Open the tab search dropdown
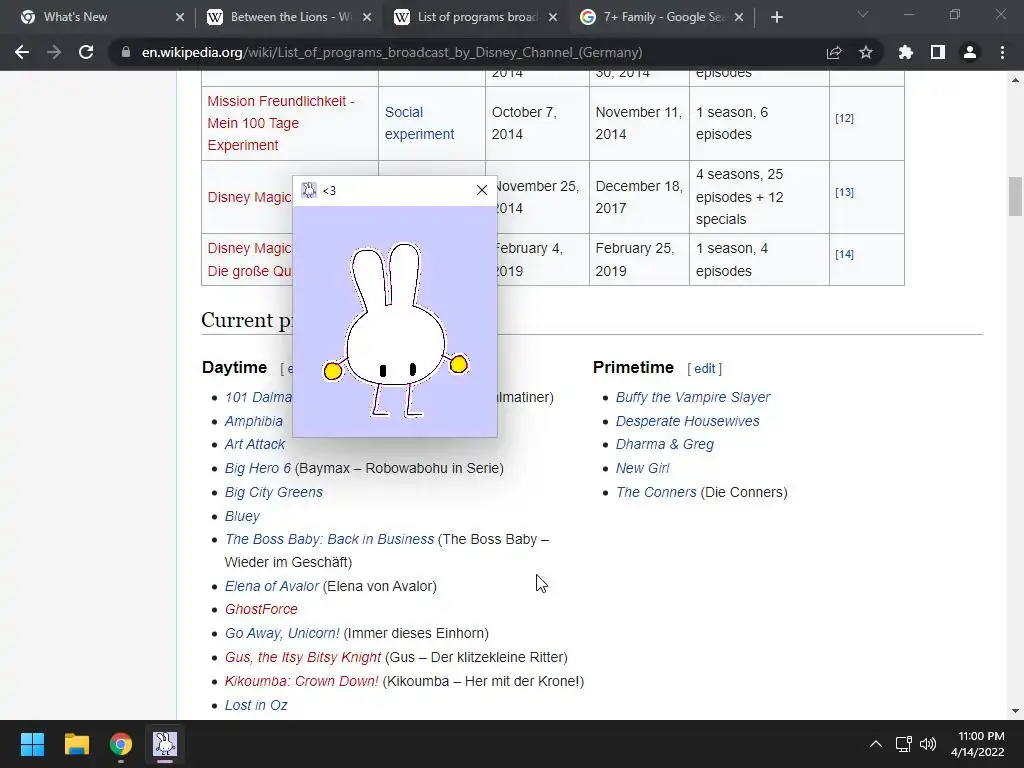1024x768 pixels. click(863, 14)
